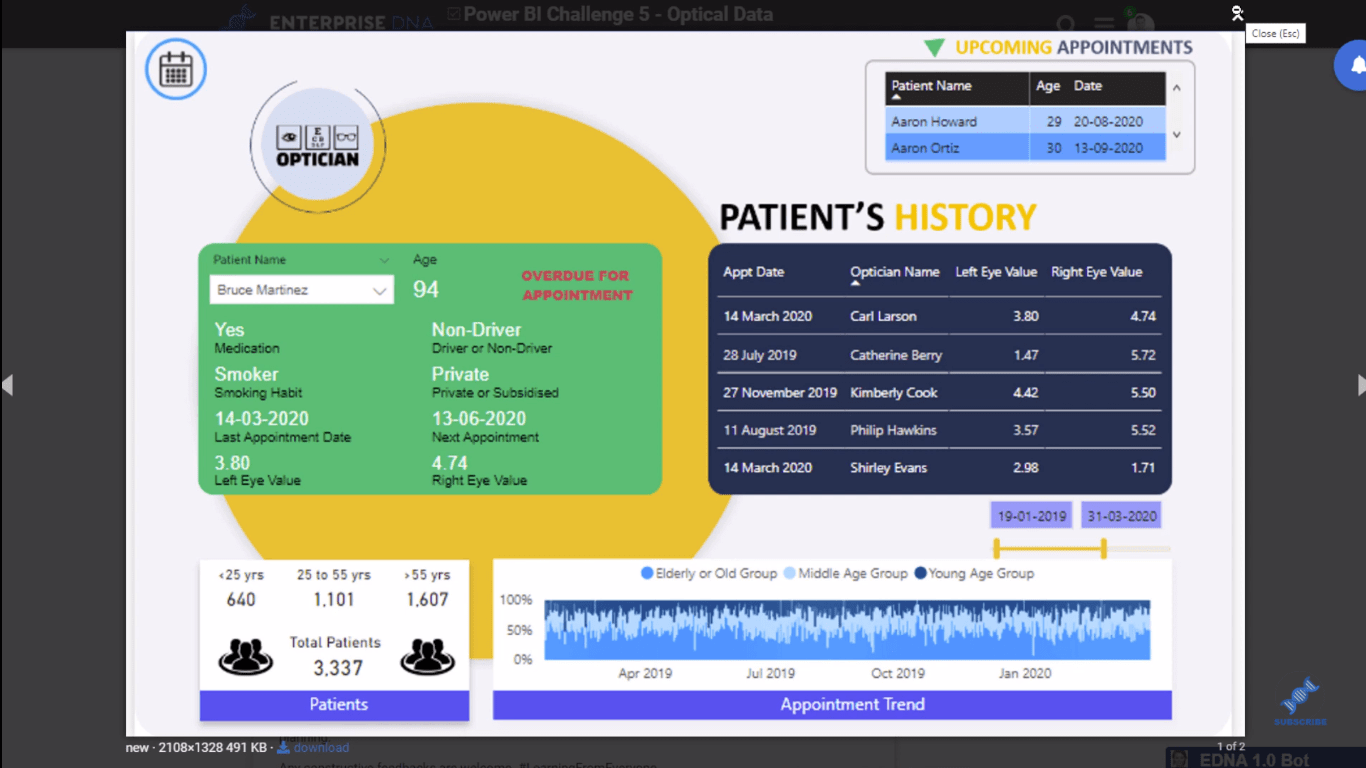Toggle Middle Age Group legend item
The image size is (1366, 768).
(x=845, y=574)
